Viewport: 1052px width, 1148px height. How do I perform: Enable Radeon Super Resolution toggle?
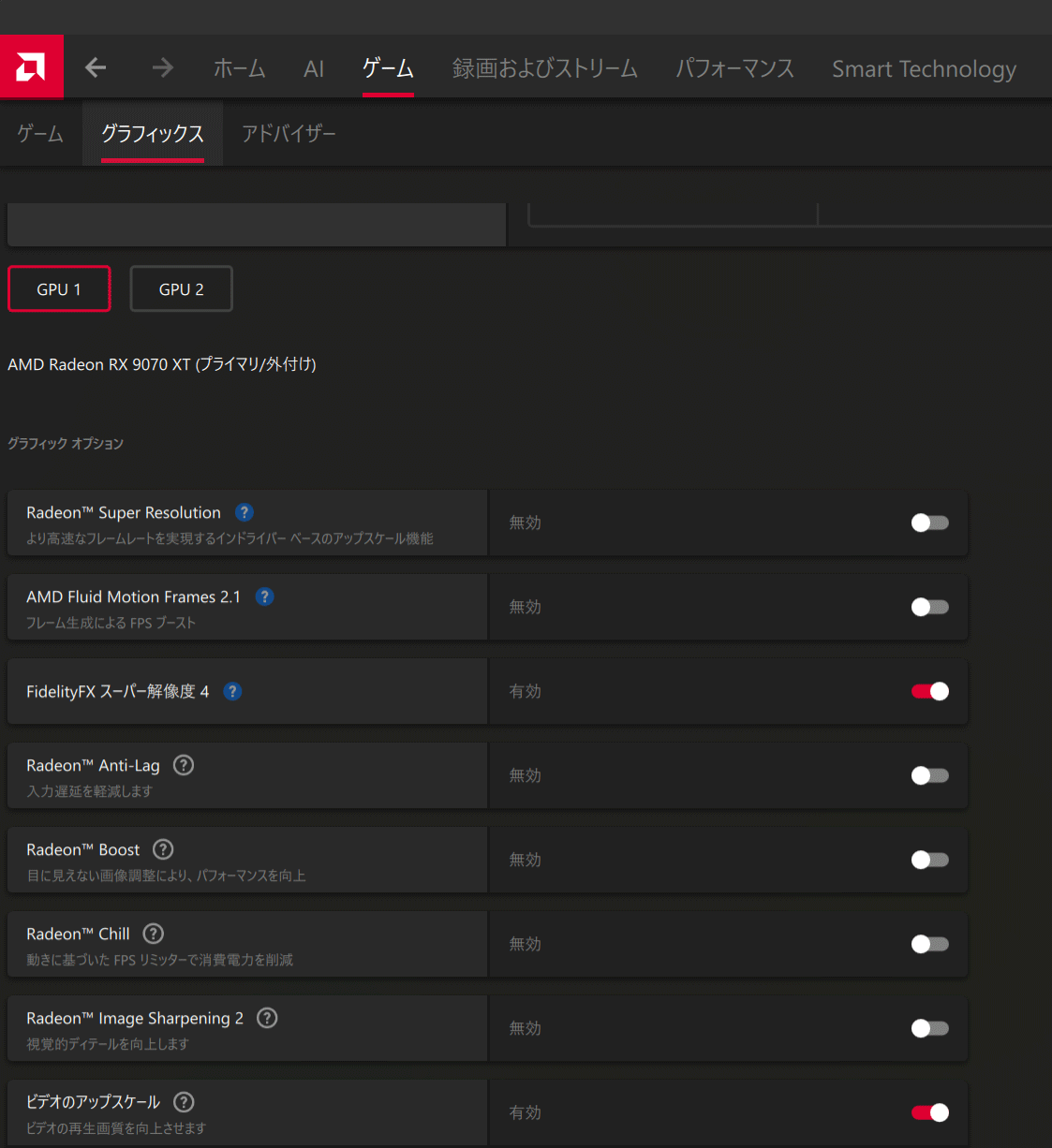tap(929, 522)
